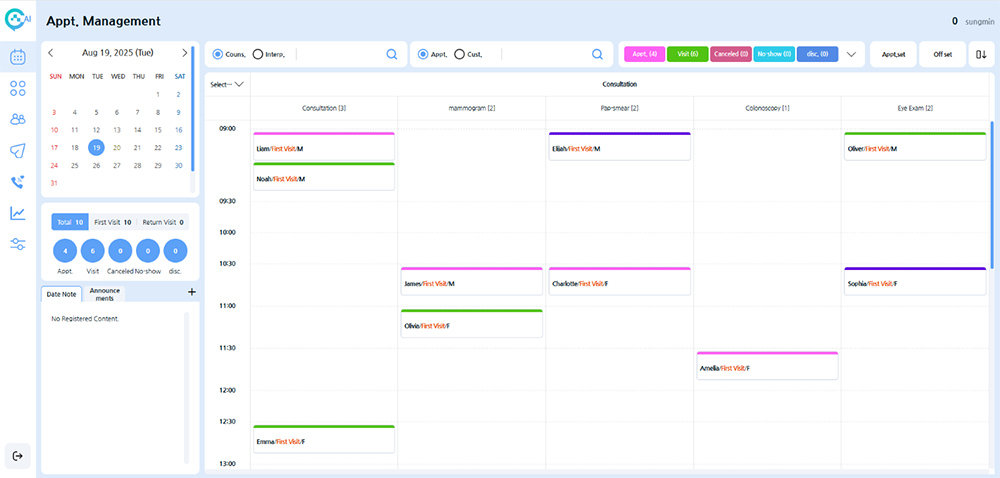The width and height of the screenshot is (1000, 478).
Task: Click the plus icon to add note
Action: [x=191, y=292]
